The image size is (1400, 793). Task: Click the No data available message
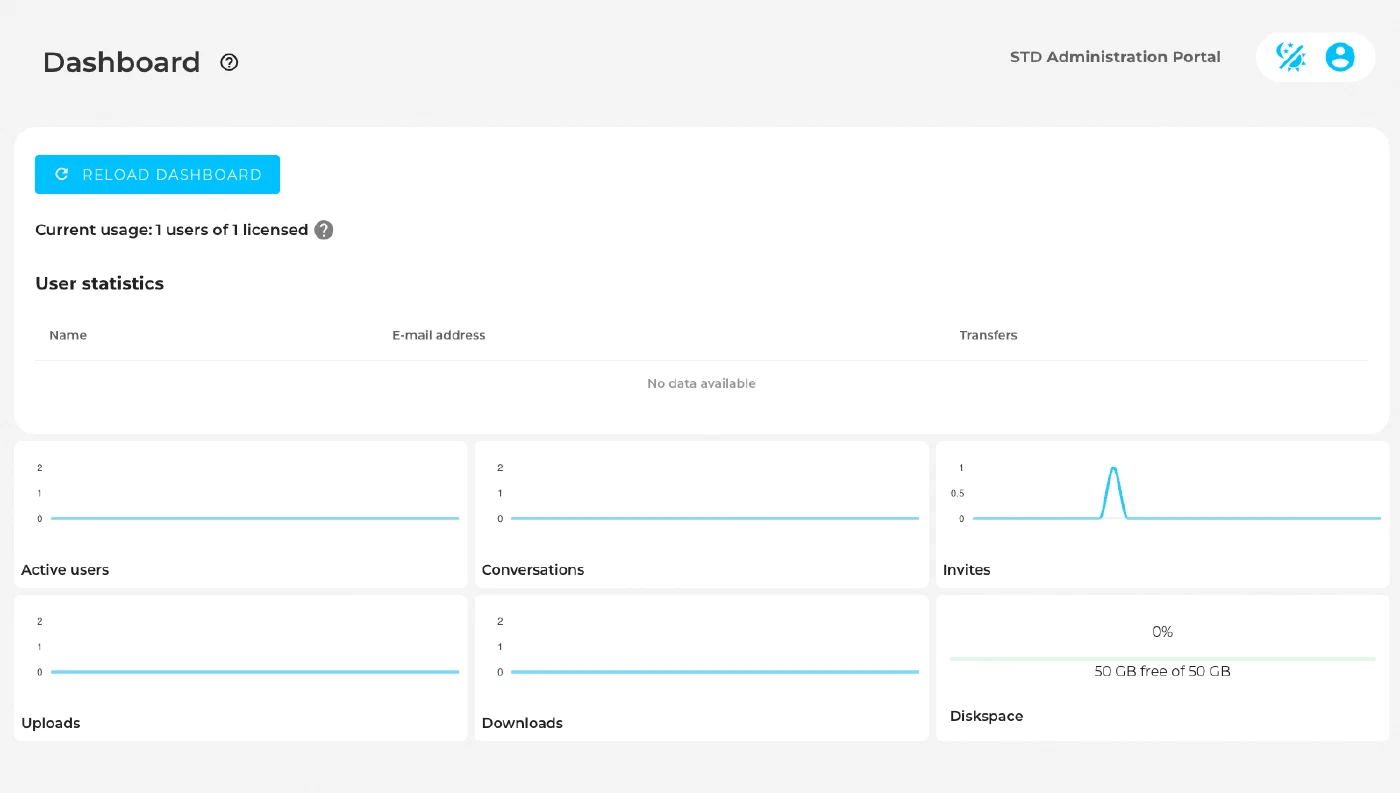701,384
